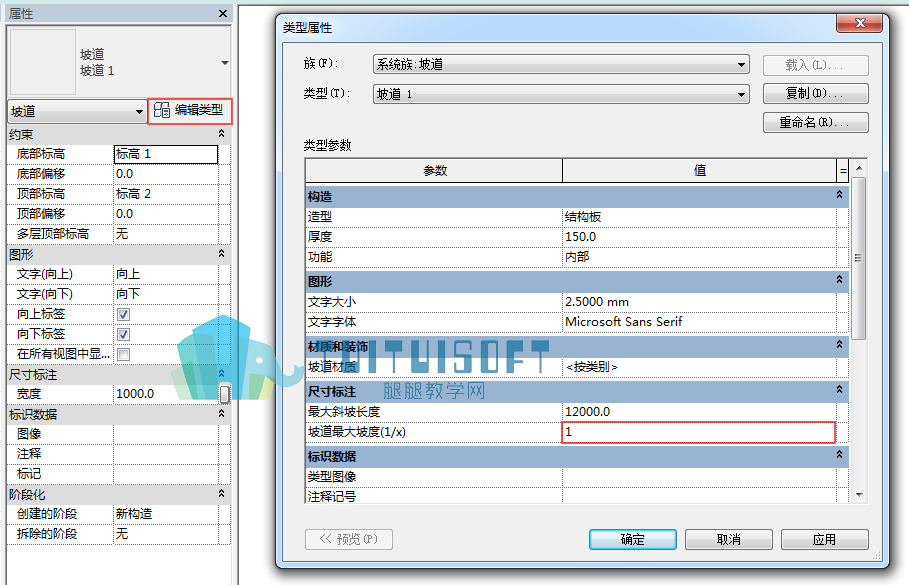Click the 厚度 value 150.0
Screen dimensions: 909x585
(699, 237)
